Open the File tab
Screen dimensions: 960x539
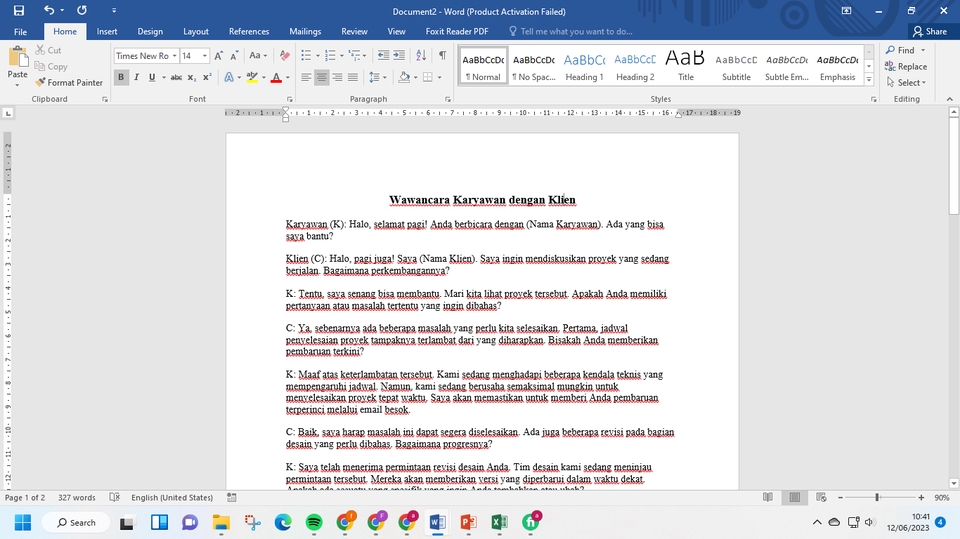[x=20, y=31]
